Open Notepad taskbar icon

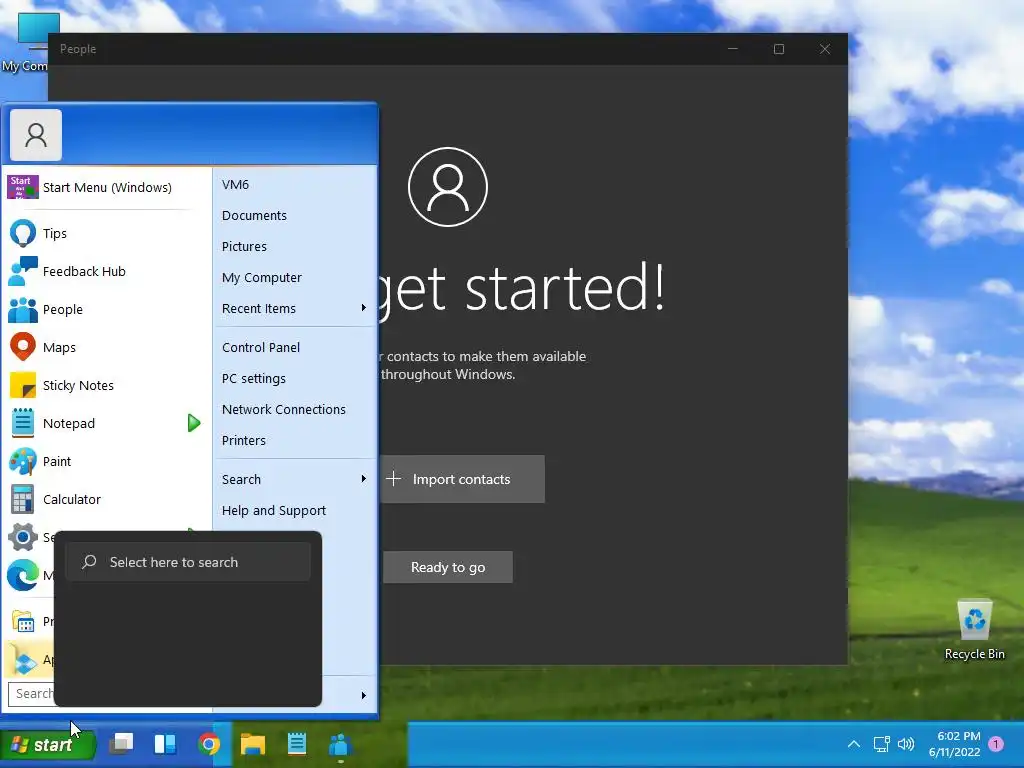tap(296, 744)
